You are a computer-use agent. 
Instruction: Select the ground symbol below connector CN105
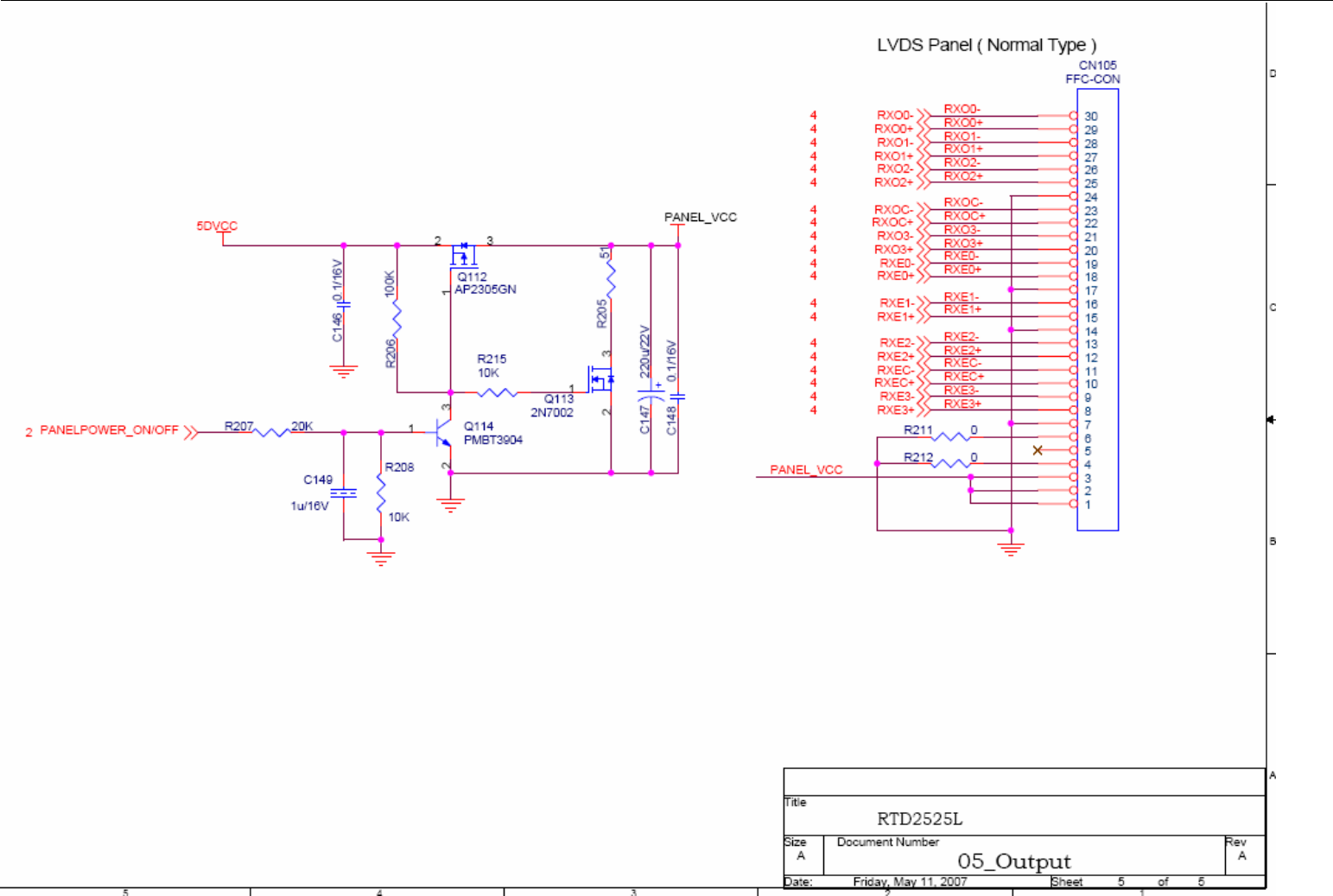tap(1011, 549)
